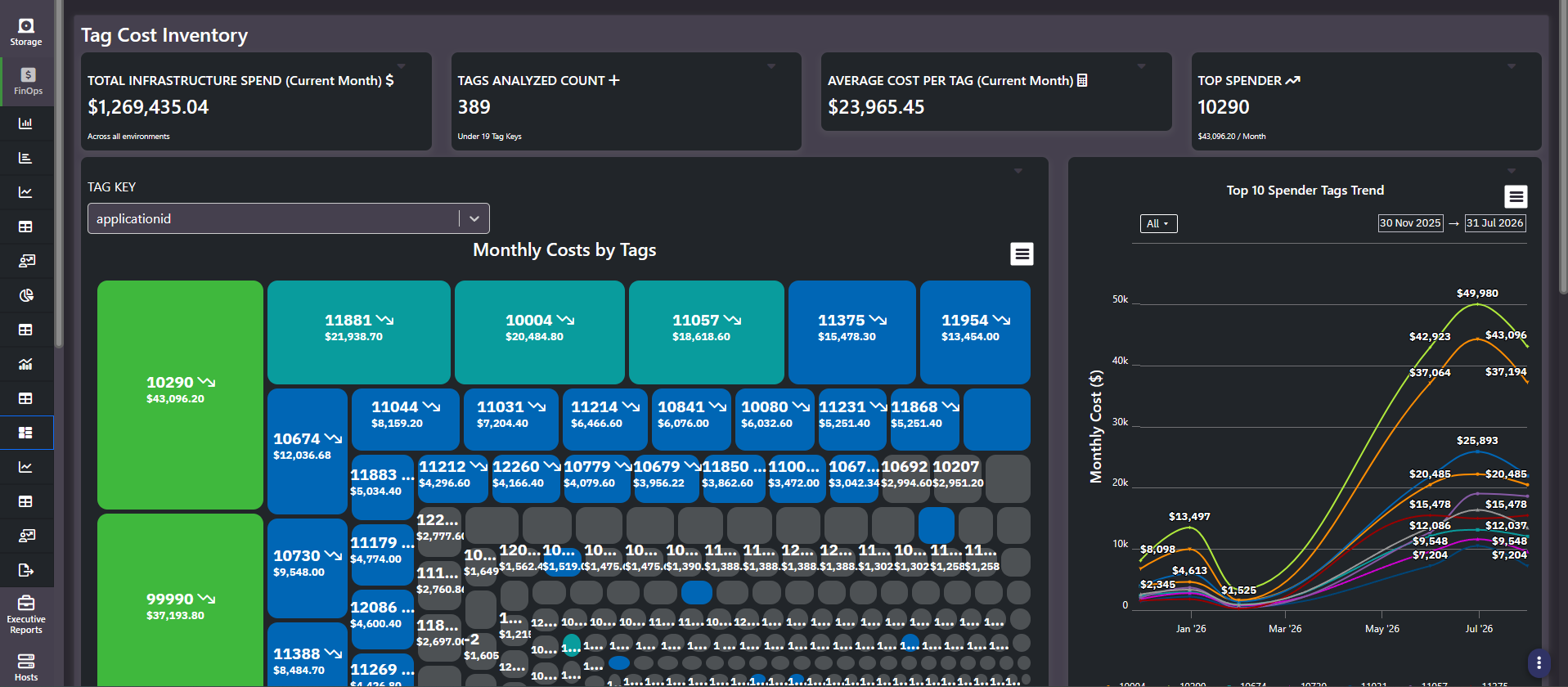Select the 10730 treemap tile
The height and width of the screenshot is (687, 1568).
307,568
